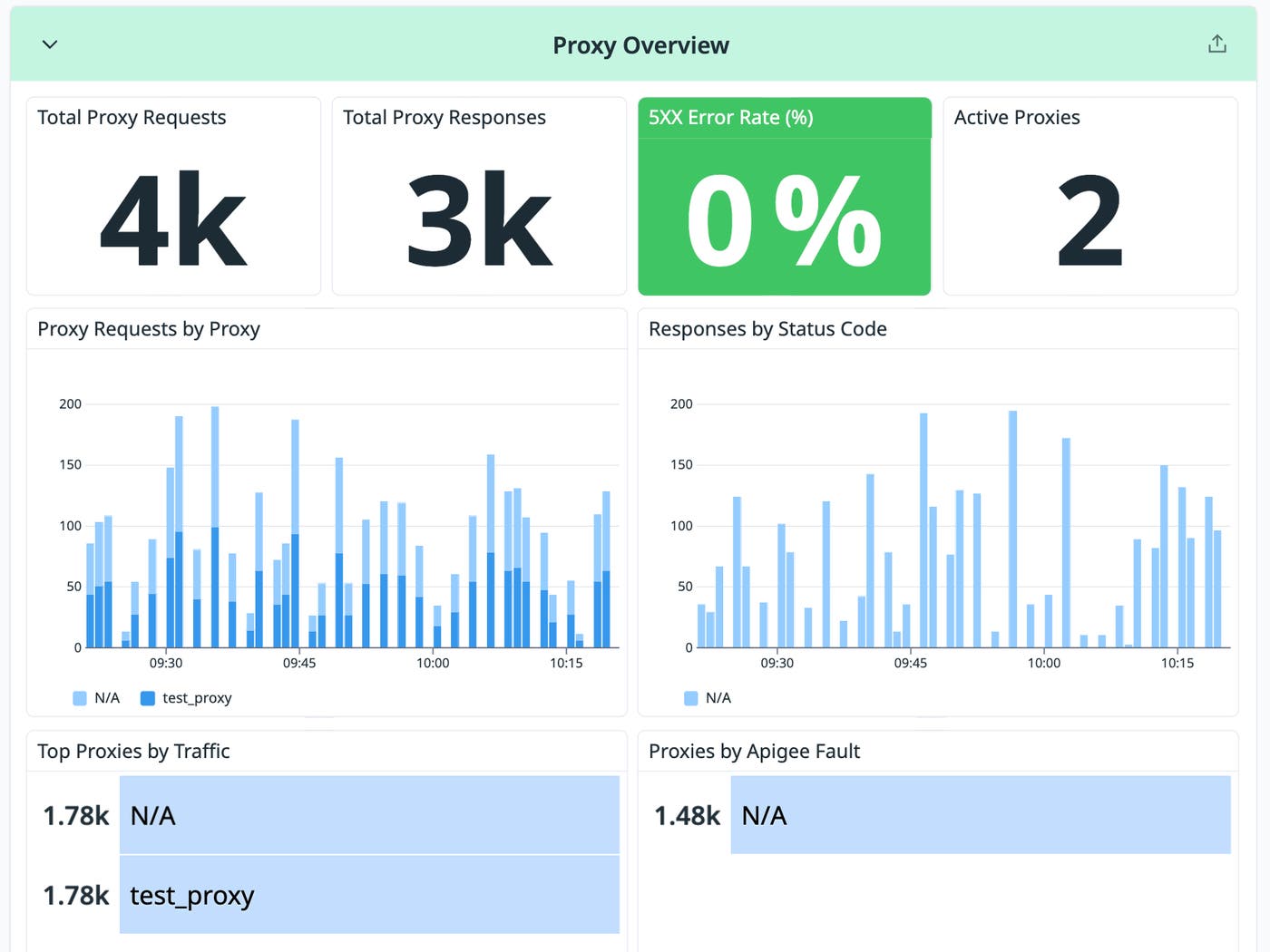The height and width of the screenshot is (952, 1270).
Task: Click the 0% error rate value
Action: click(x=784, y=220)
